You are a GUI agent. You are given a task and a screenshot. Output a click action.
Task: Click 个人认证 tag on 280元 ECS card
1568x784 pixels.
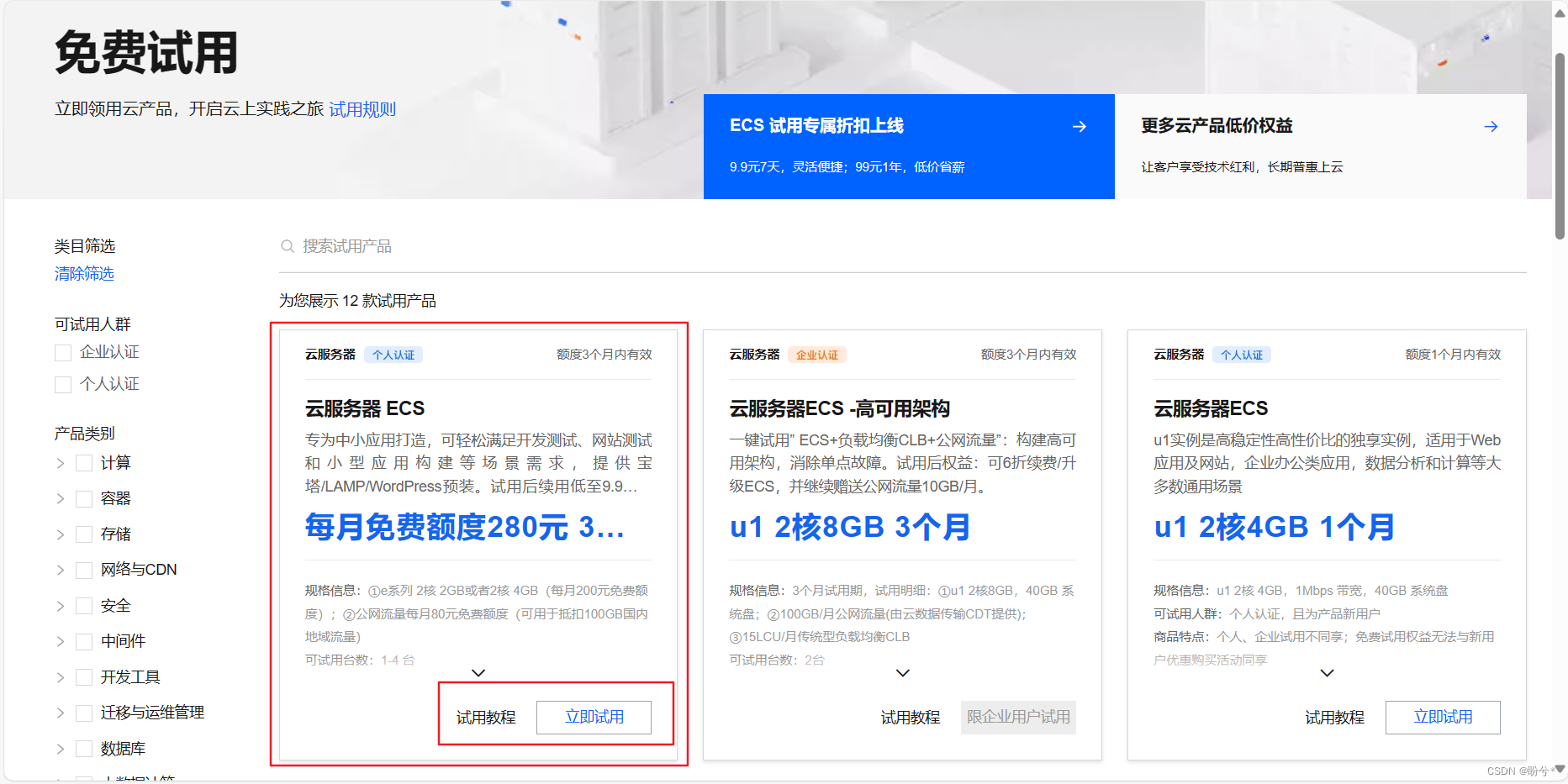tap(393, 355)
